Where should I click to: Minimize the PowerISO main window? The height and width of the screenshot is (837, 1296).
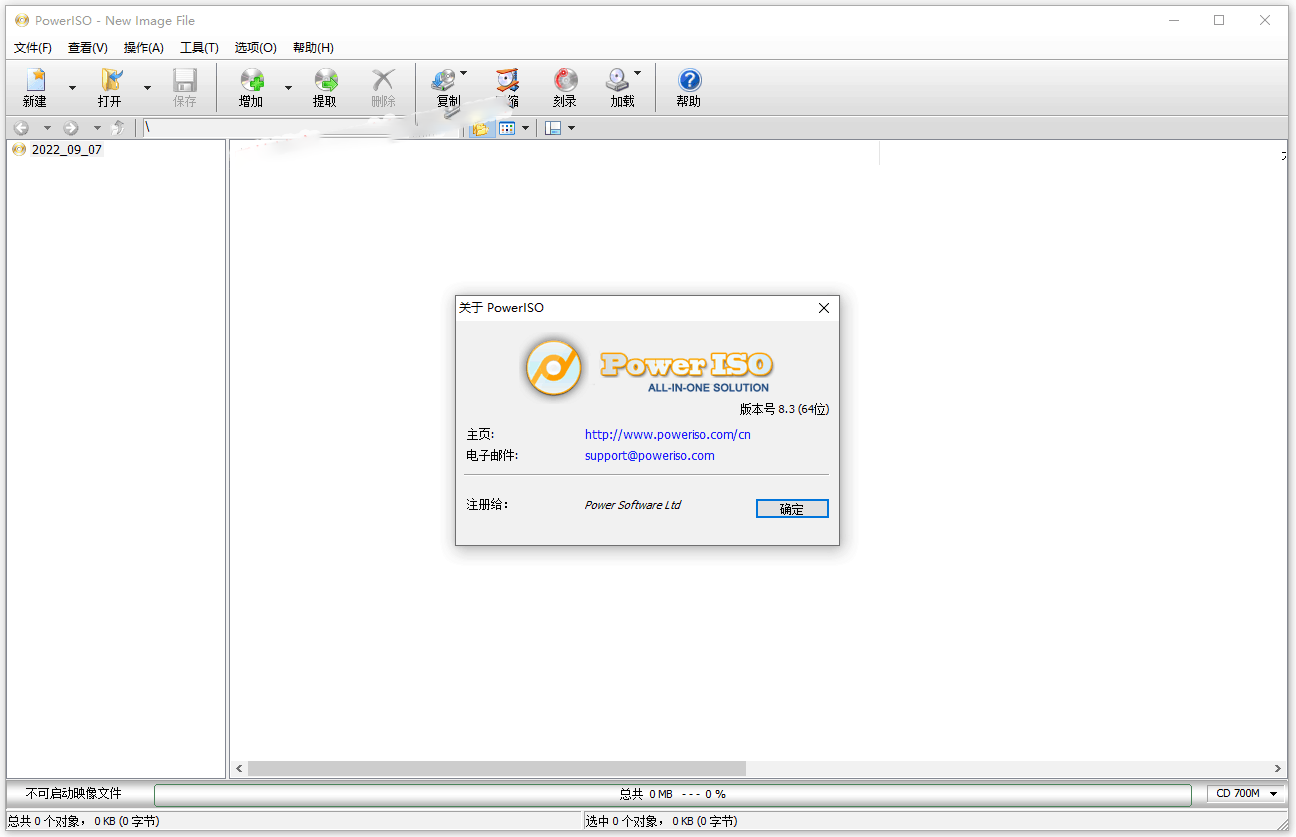pyautogui.click(x=1173, y=20)
